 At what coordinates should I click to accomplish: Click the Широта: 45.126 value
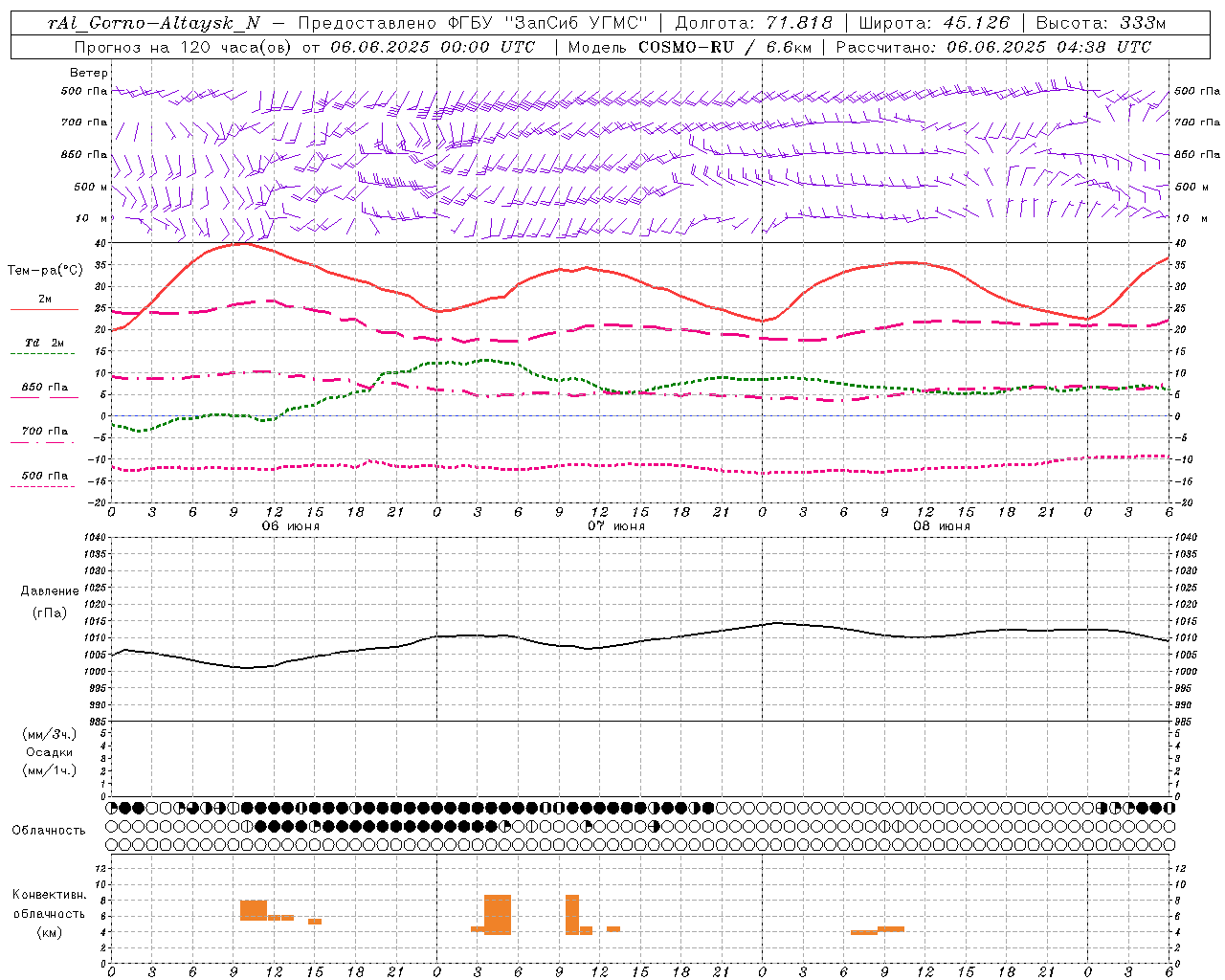pyautogui.click(x=934, y=23)
